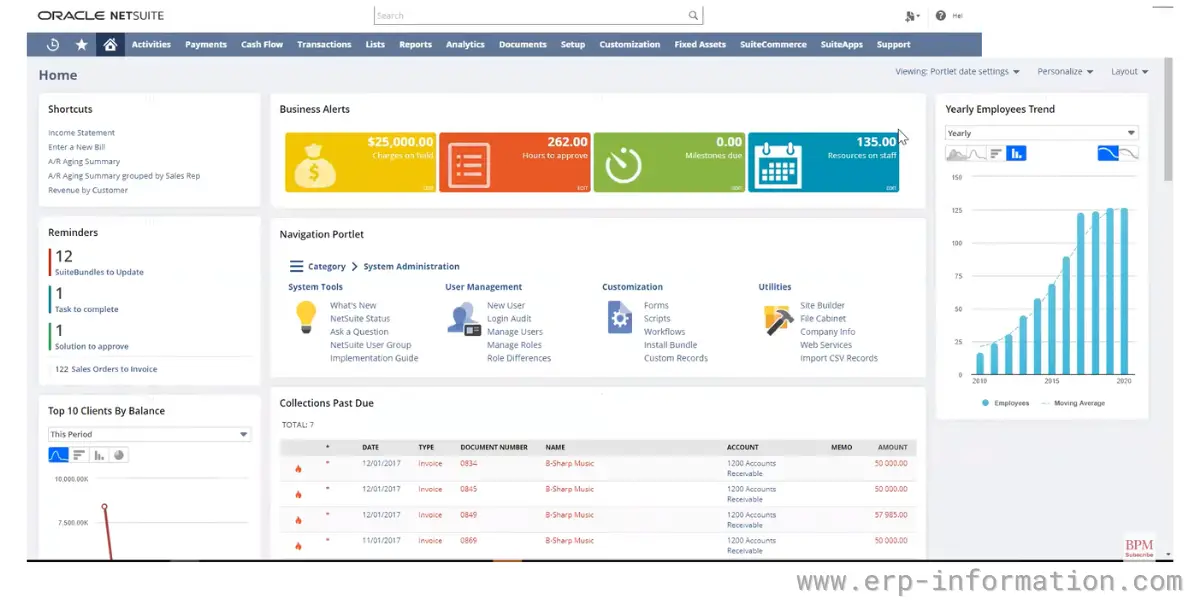Select horizontal bar chart in Yearly Employees Trend
1200x600 pixels.
point(996,153)
